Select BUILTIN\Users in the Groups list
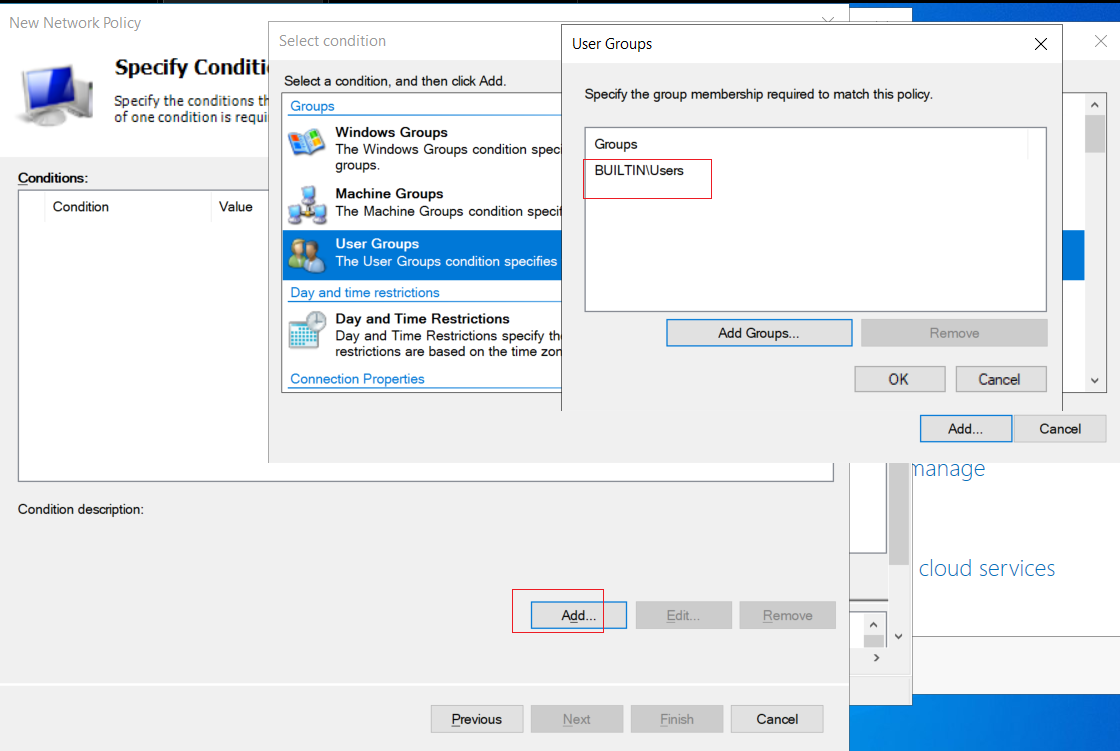The image size is (1120, 751). [x=639, y=171]
